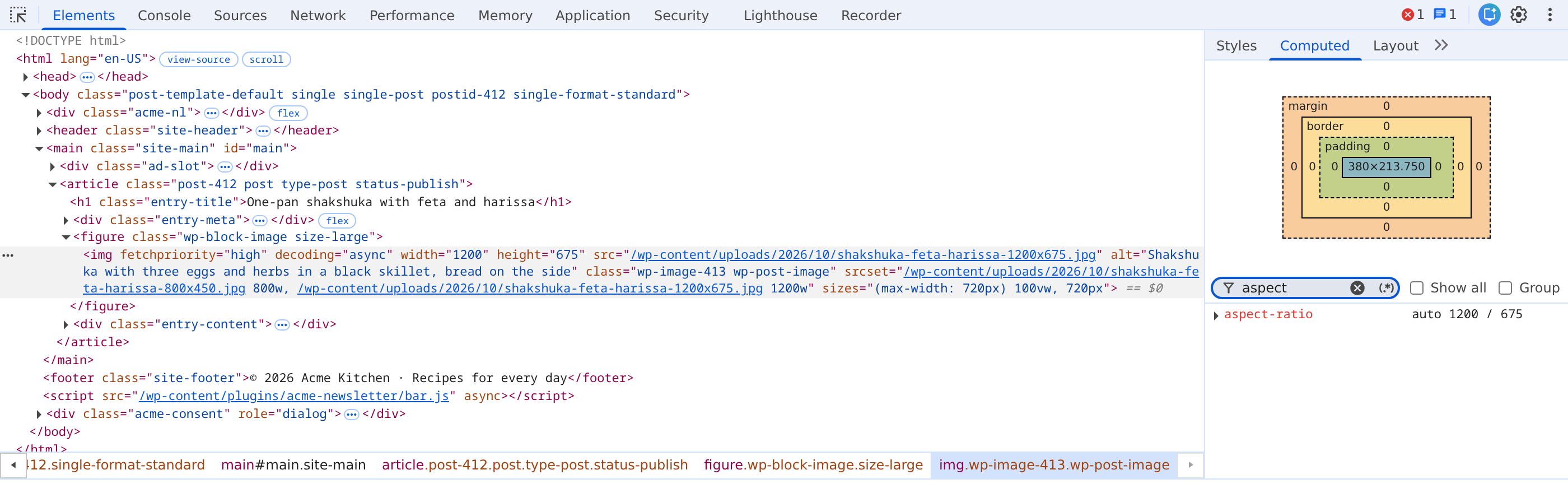The image size is (1568, 493).
Task: Expand ellipsis in site-header element
Action: click(263, 131)
